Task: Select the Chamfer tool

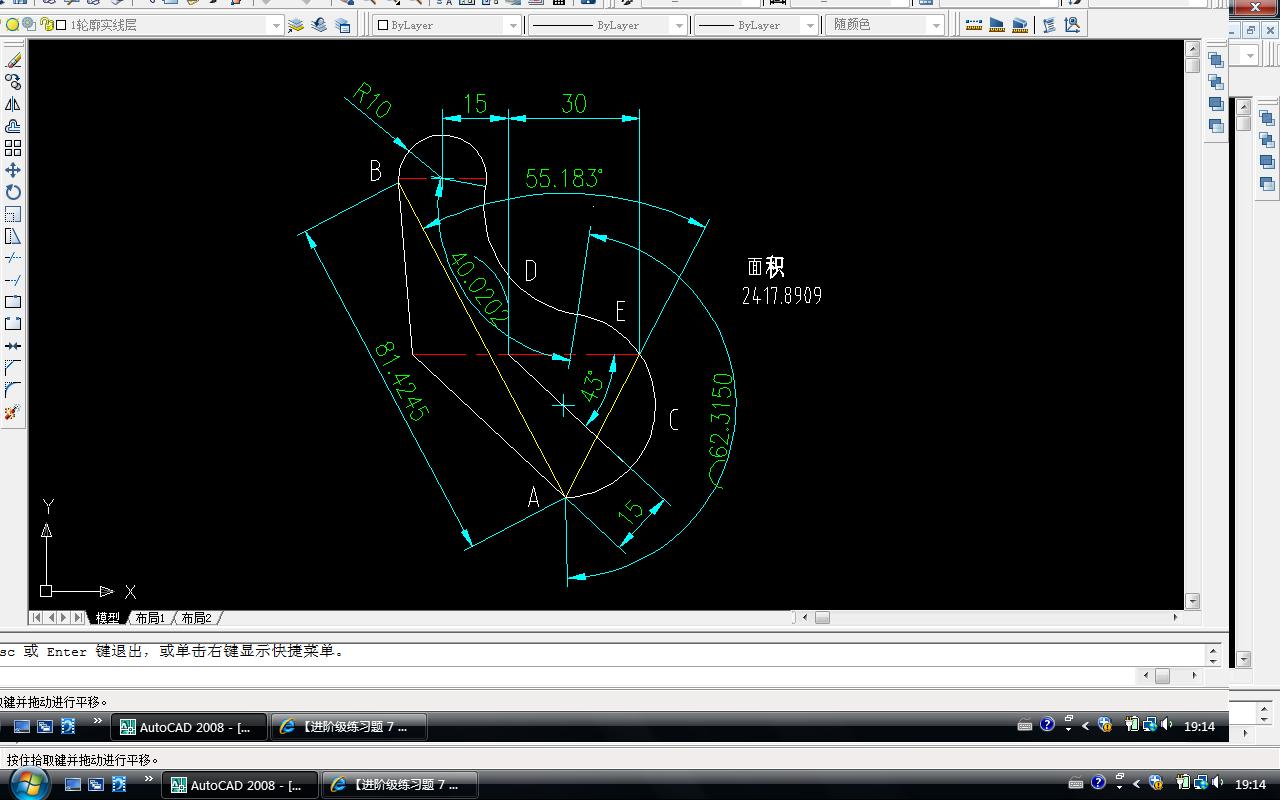Action: 13,368
